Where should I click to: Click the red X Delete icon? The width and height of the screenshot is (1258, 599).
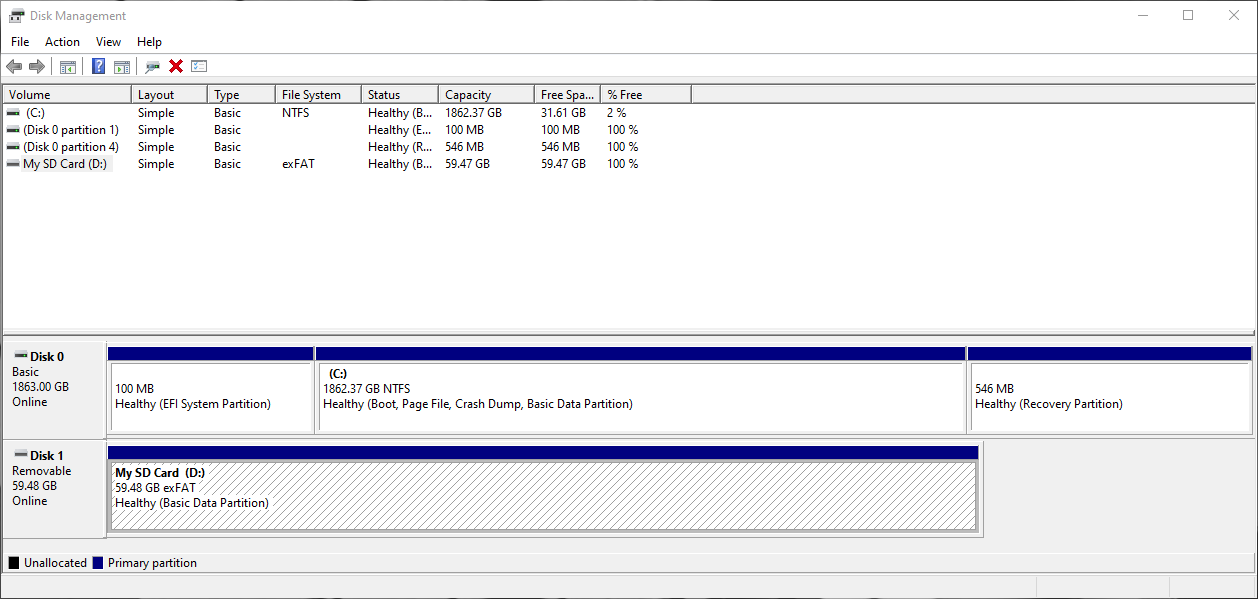click(176, 67)
